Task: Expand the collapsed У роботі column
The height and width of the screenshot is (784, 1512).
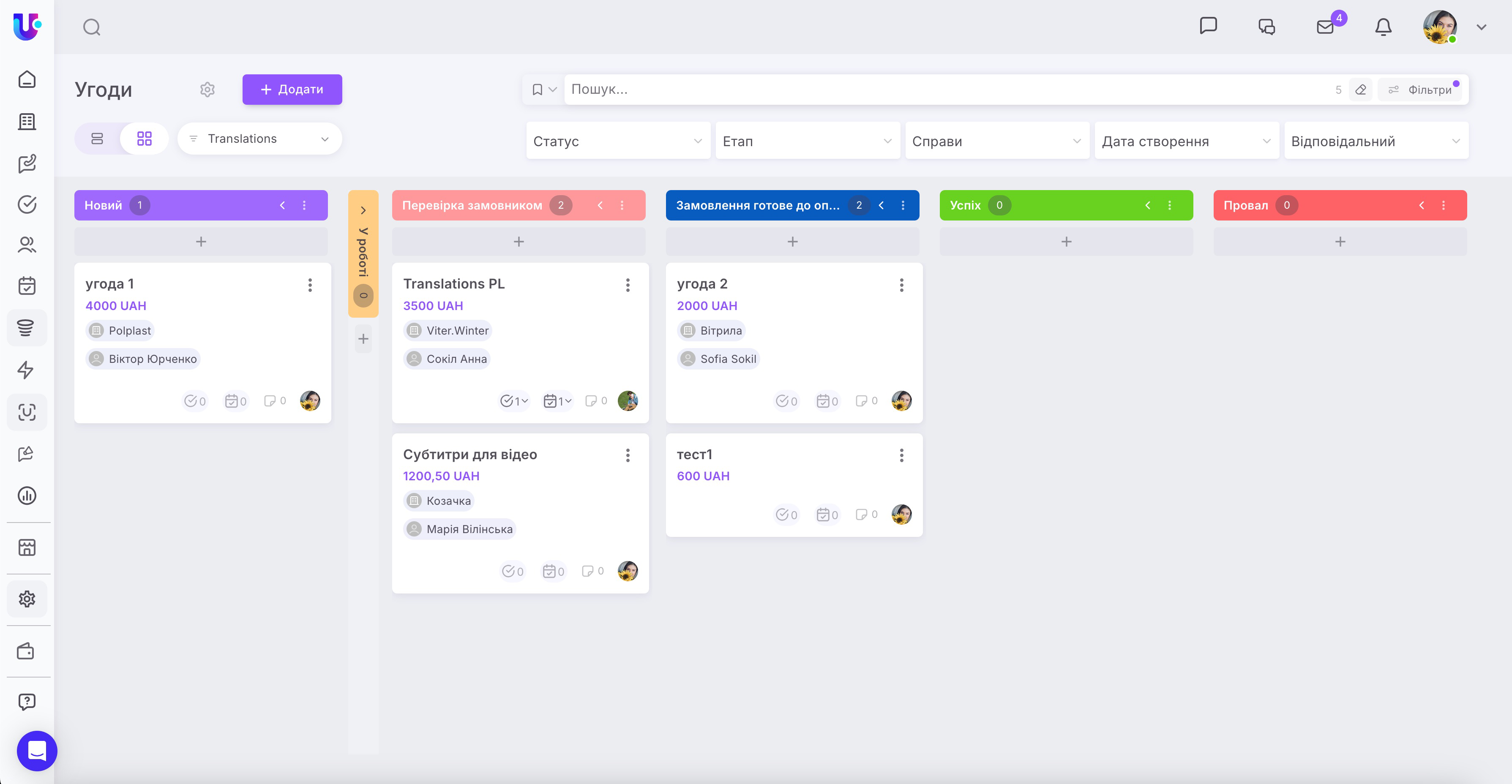Action: tap(363, 210)
